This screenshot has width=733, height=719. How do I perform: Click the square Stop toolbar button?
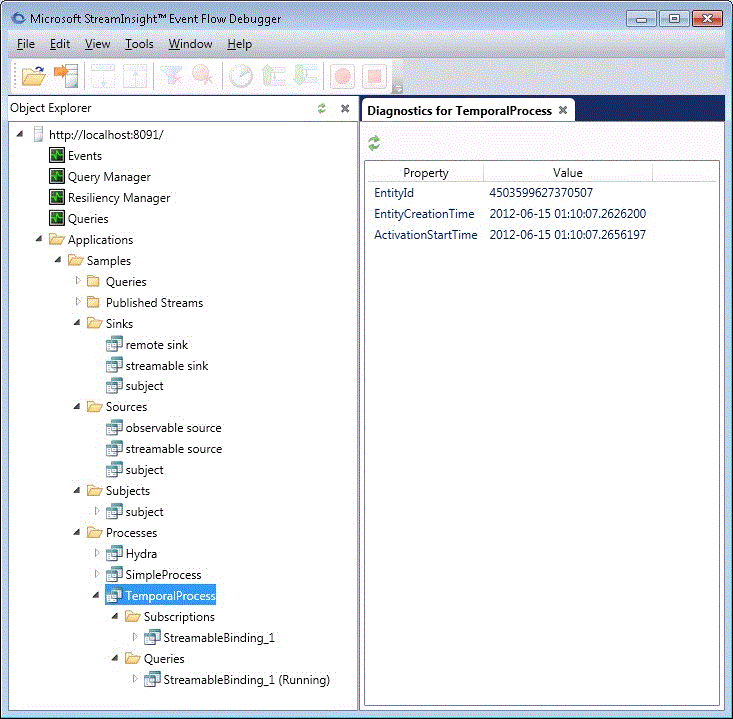(374, 76)
